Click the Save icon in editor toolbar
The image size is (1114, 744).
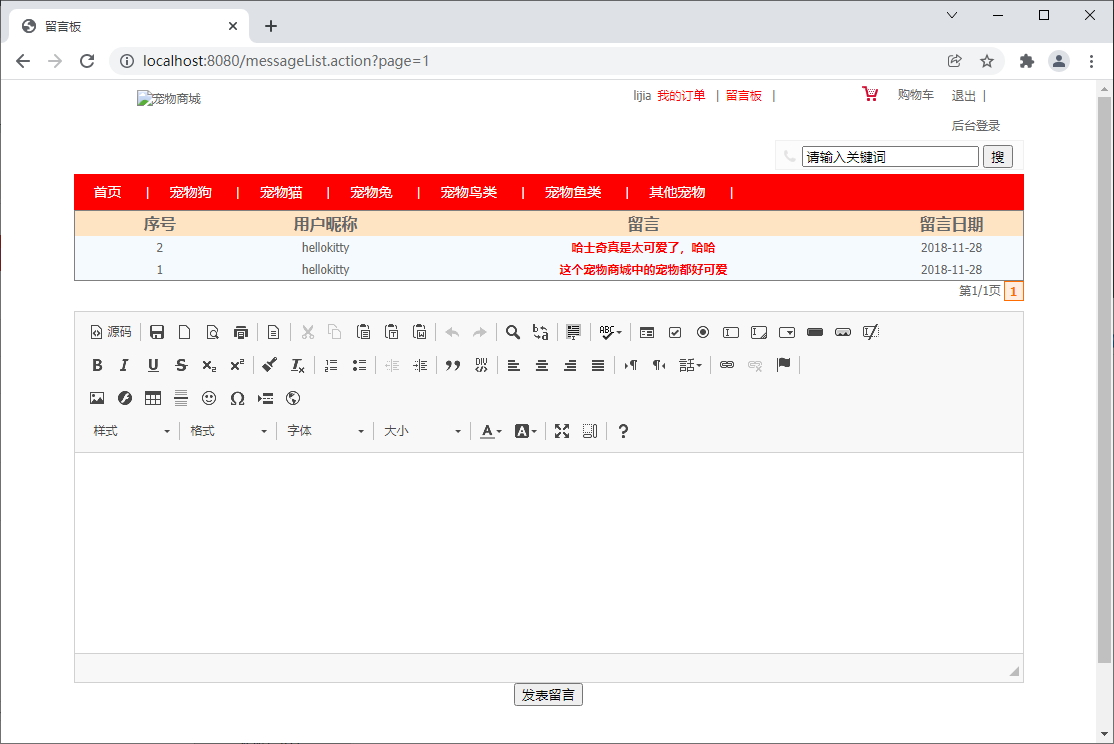157,332
